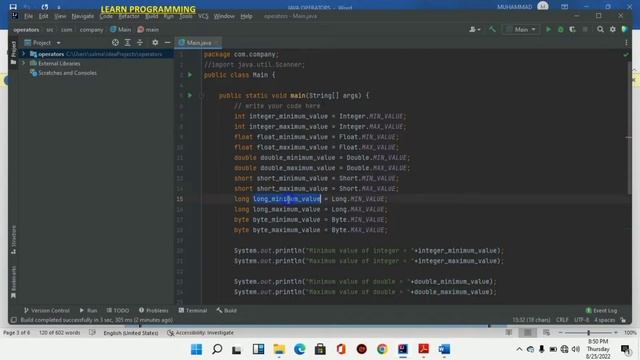Open Build tool window at bottom
Screen dimensions: 640x360
pyautogui.click(x=227, y=311)
